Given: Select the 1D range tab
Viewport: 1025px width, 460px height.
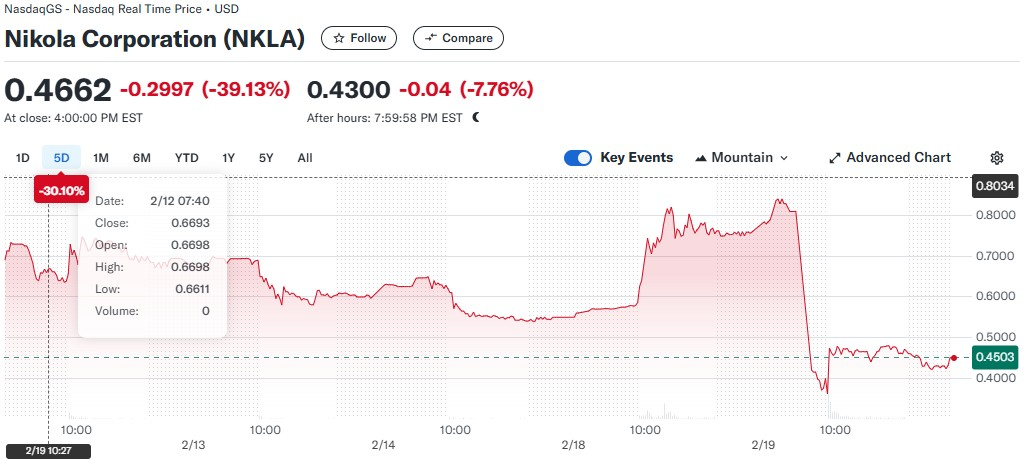Looking at the screenshot, I should click(23, 157).
